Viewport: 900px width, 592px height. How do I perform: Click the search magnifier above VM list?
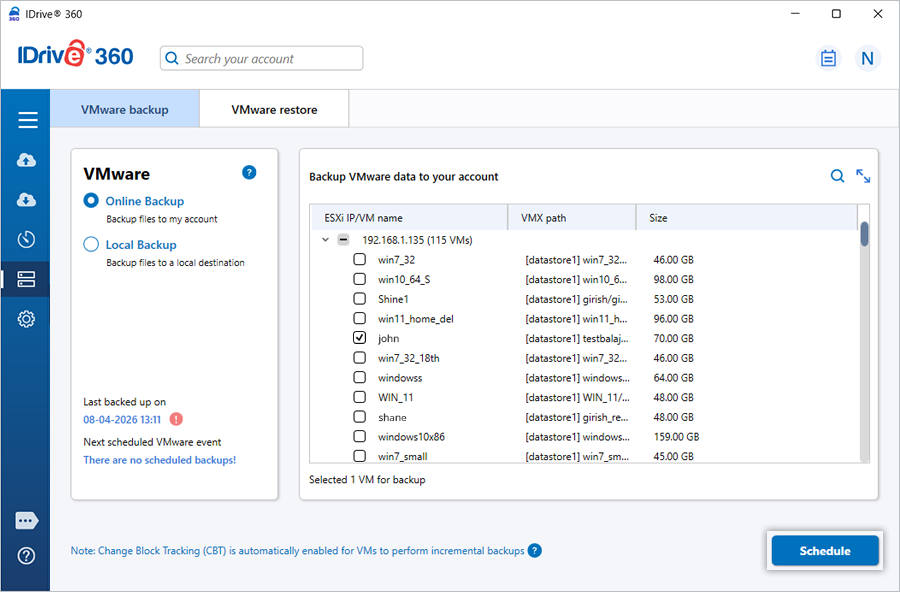coord(837,176)
